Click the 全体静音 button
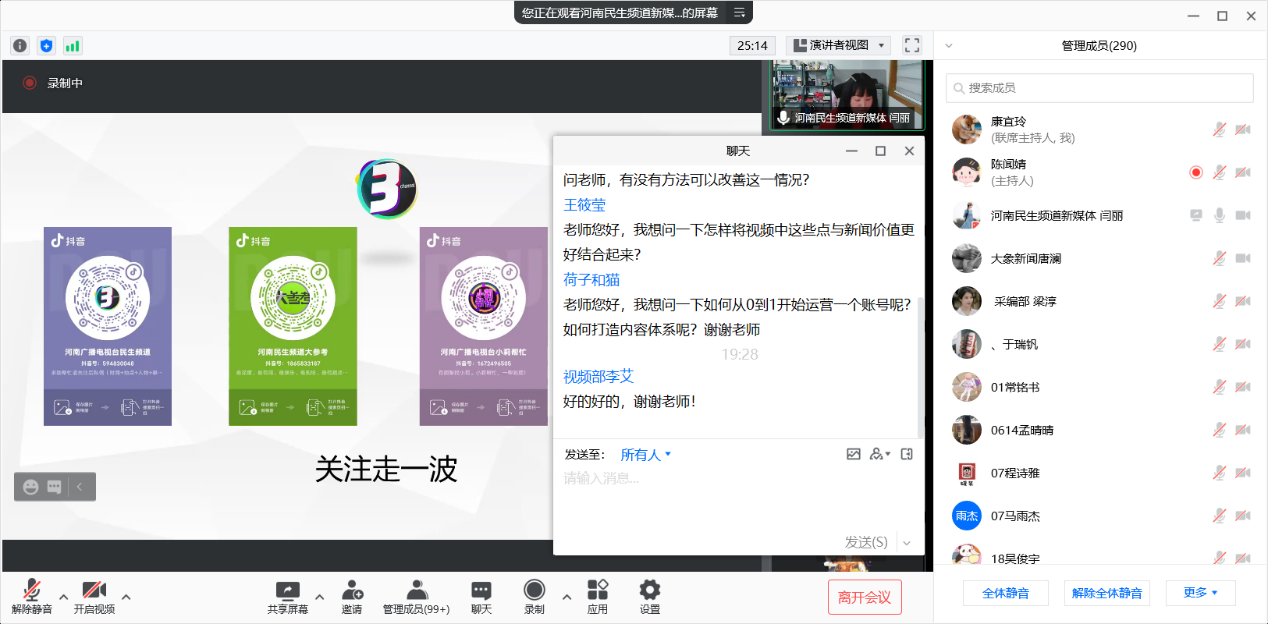Image resolution: width=1268 pixels, height=624 pixels. pos(1004,593)
